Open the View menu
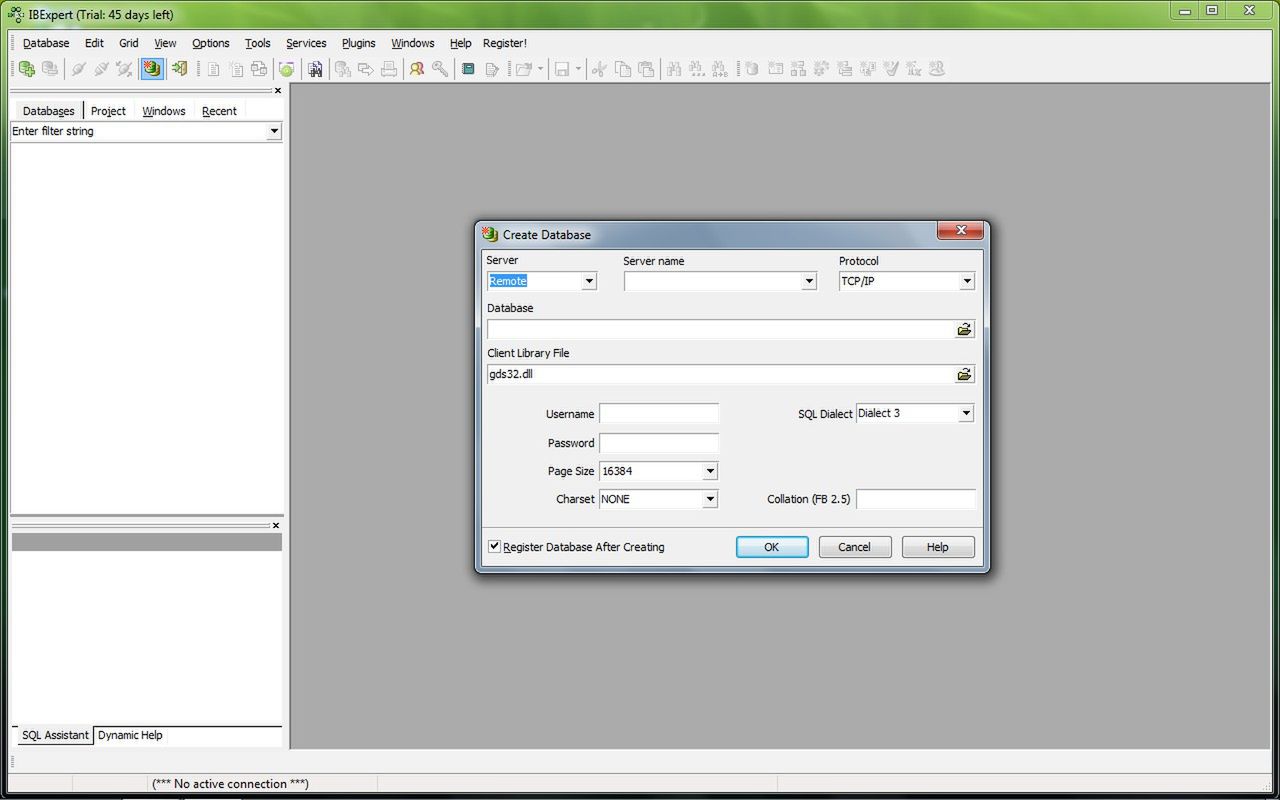Screen dimensions: 1280x800 point(165,43)
